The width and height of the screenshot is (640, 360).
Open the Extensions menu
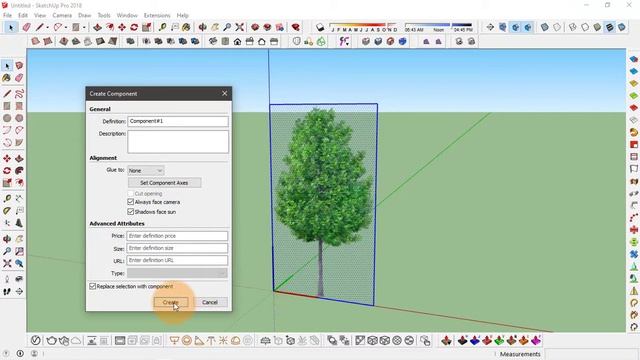tap(157, 15)
